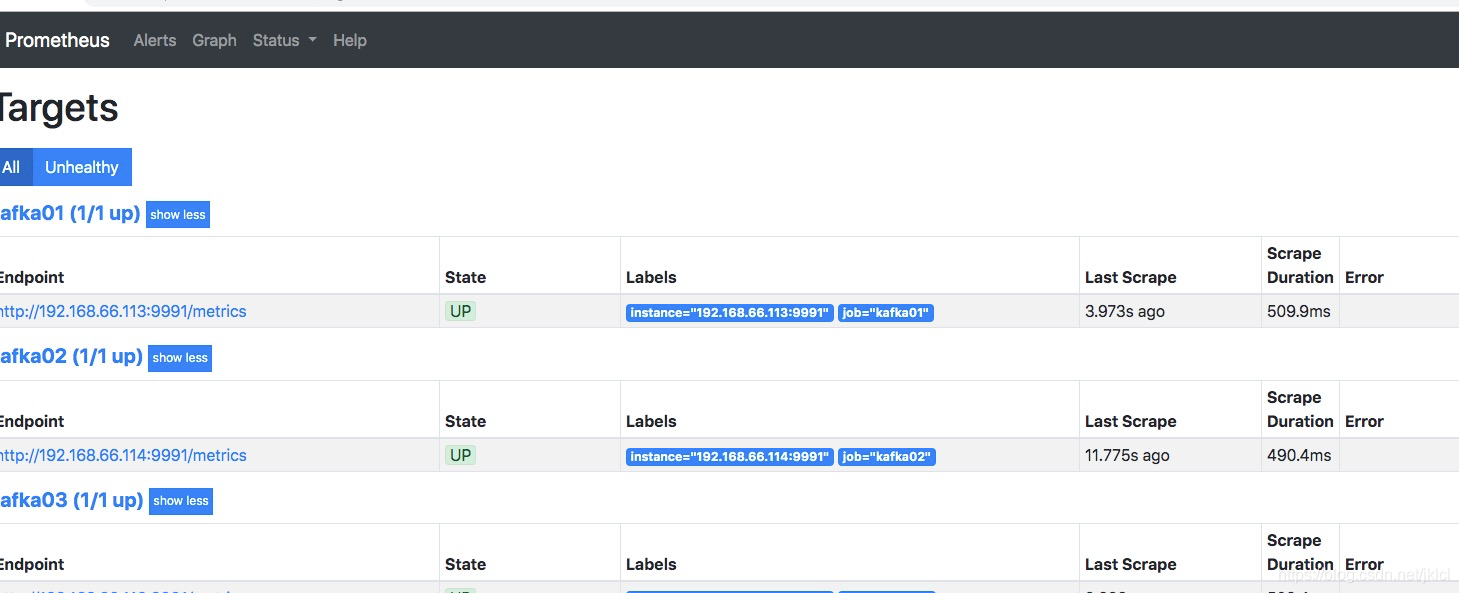This screenshot has width=1459, height=593.
Task: Open endpoint 192.168.66.114:9991 metrics link
Action: click(122, 455)
